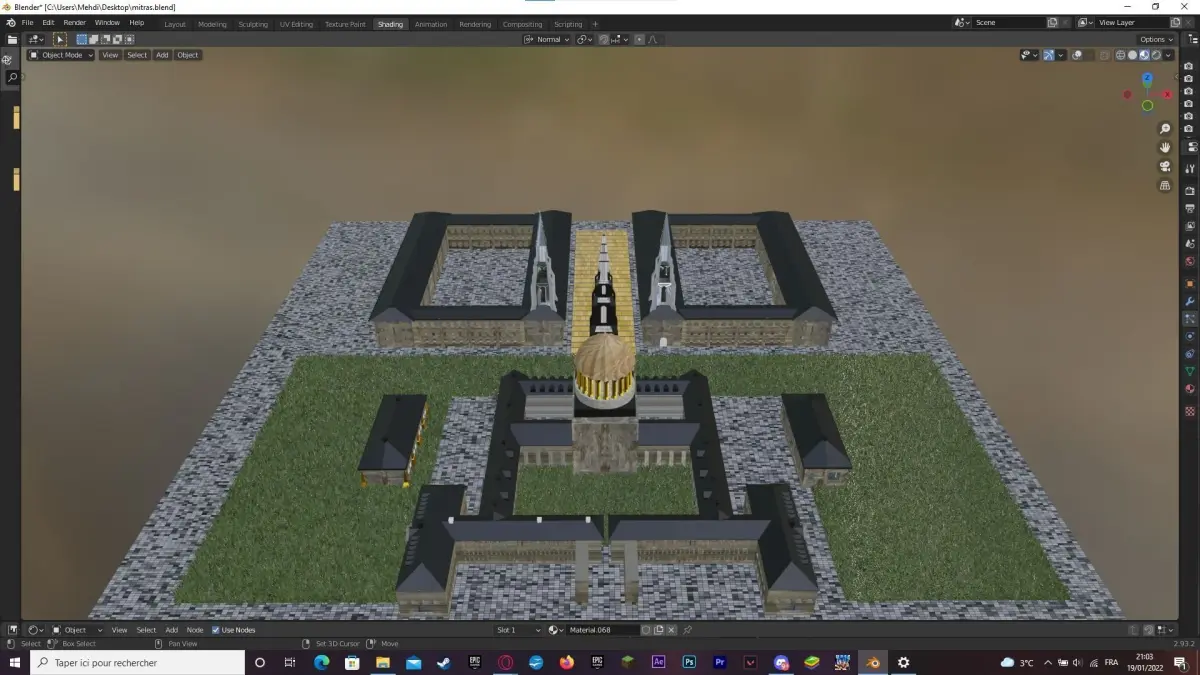1200x675 pixels.
Task: Unlink material with X button
Action: point(672,630)
